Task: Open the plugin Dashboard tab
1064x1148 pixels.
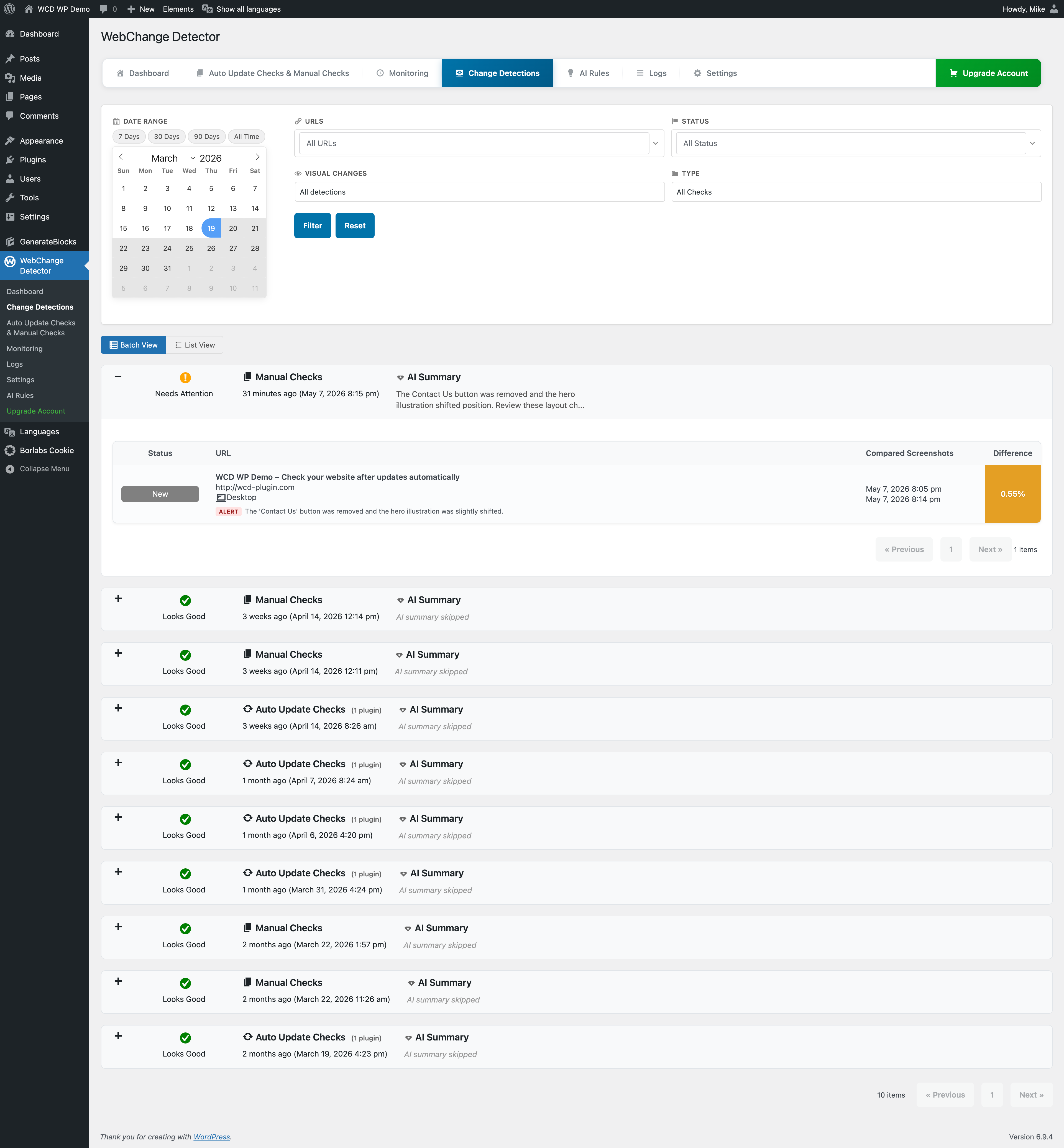Action: click(143, 73)
